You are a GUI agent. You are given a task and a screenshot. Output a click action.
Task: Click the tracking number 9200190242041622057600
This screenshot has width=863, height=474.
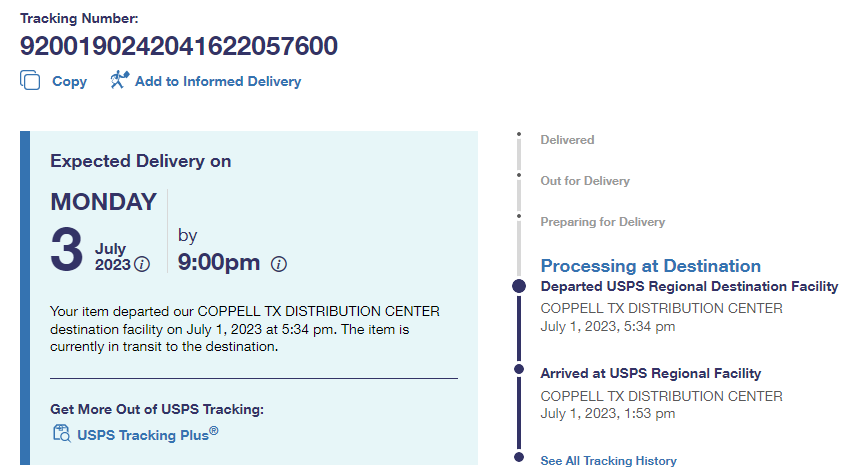coord(179,46)
